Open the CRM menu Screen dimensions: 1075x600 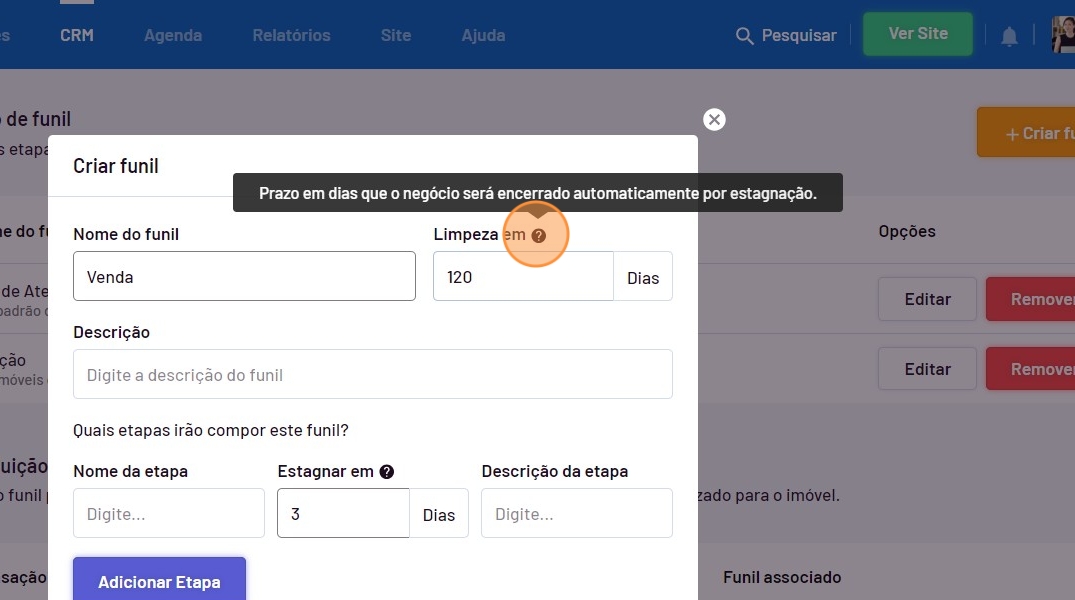pyautogui.click(x=77, y=35)
